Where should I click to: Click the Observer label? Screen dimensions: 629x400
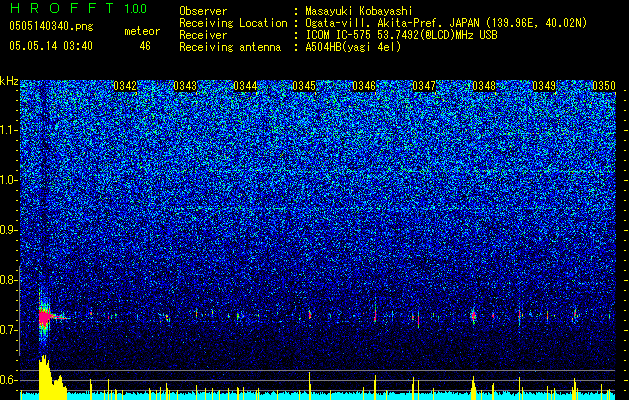[x=203, y=11]
